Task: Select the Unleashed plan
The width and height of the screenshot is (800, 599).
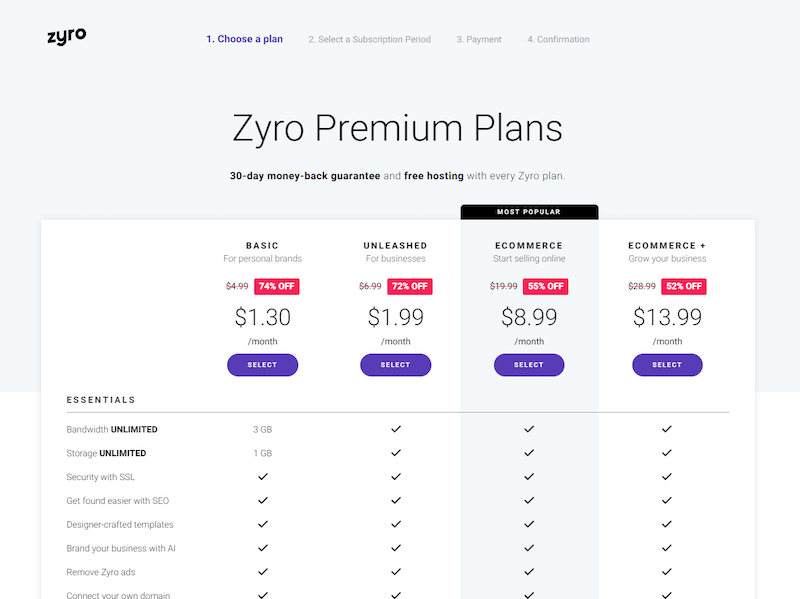Action: tap(395, 365)
